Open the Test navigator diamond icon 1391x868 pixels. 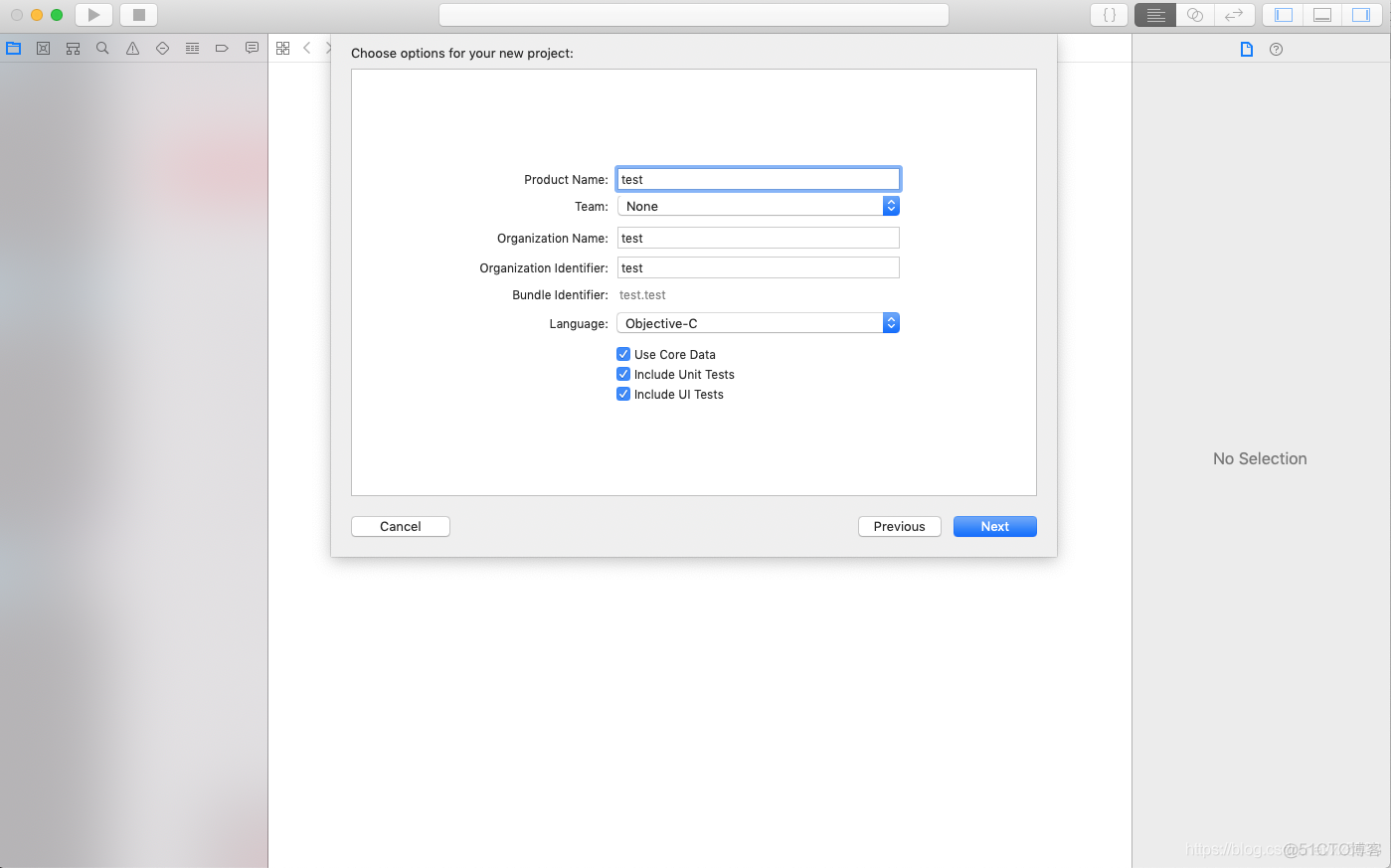(x=162, y=48)
